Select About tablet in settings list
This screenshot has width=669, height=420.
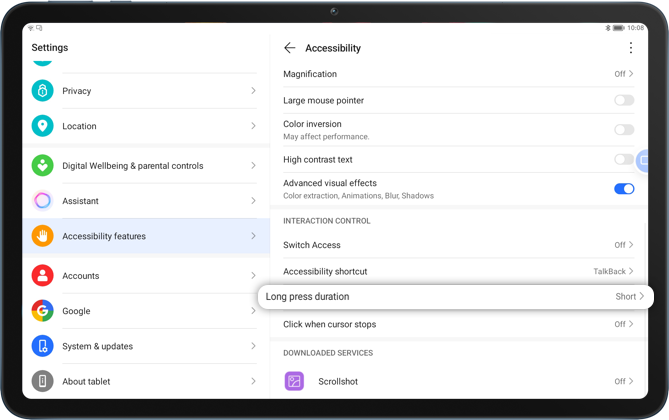146,381
